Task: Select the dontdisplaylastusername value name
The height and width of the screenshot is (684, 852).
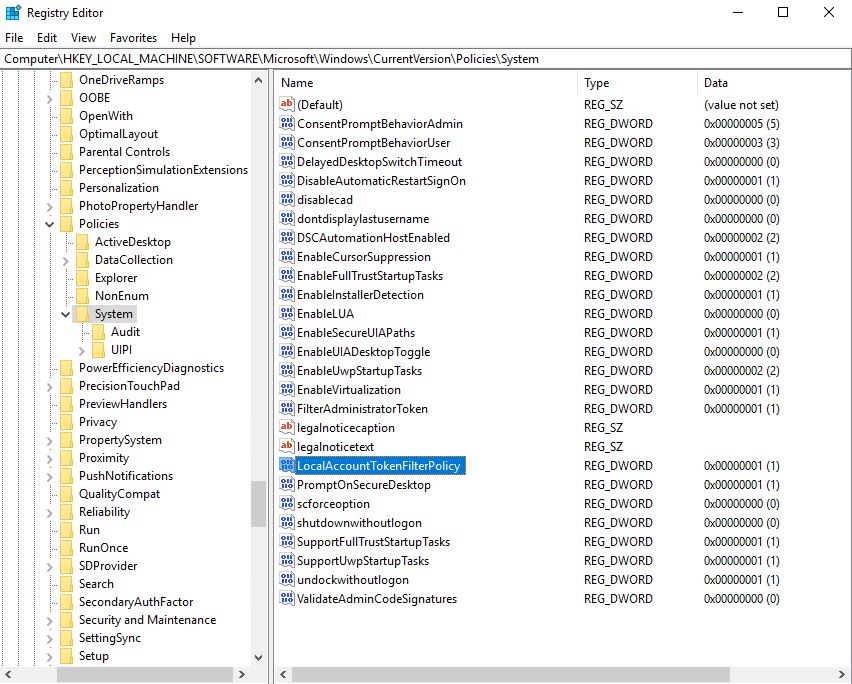Action: coord(363,218)
